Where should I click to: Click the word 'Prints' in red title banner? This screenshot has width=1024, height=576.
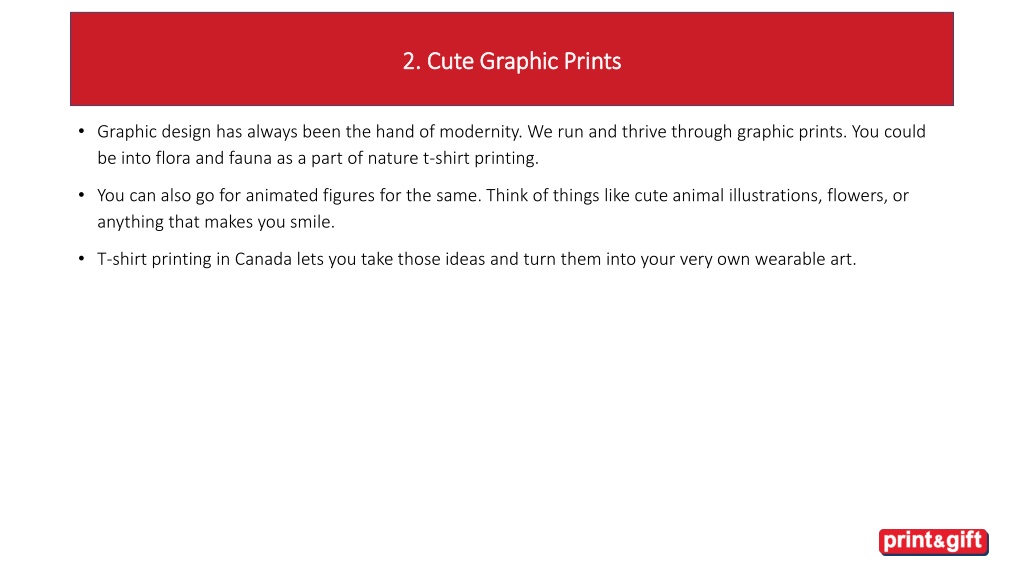[592, 61]
